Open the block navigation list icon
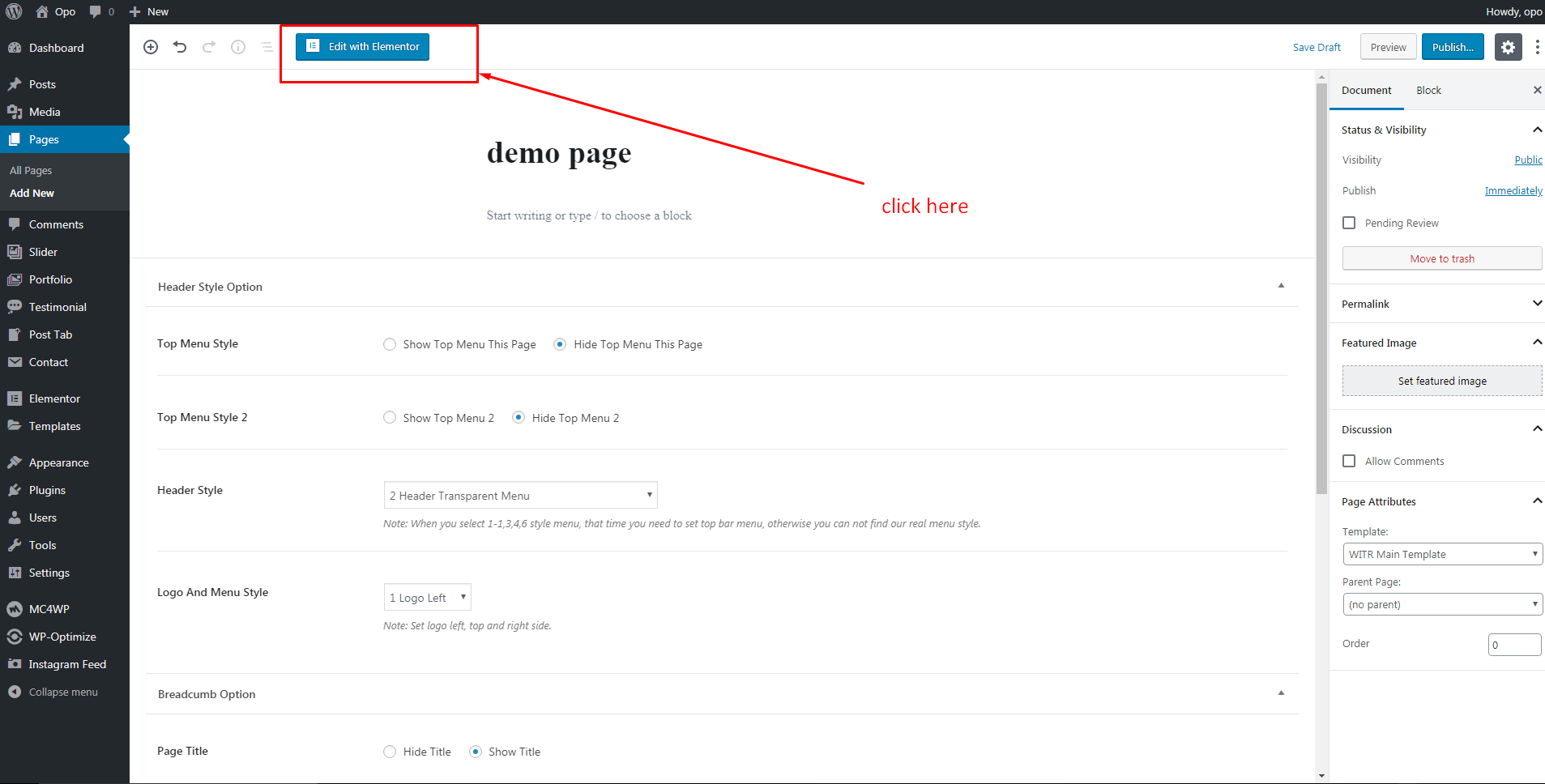Image resolution: width=1545 pixels, height=784 pixels. point(267,47)
